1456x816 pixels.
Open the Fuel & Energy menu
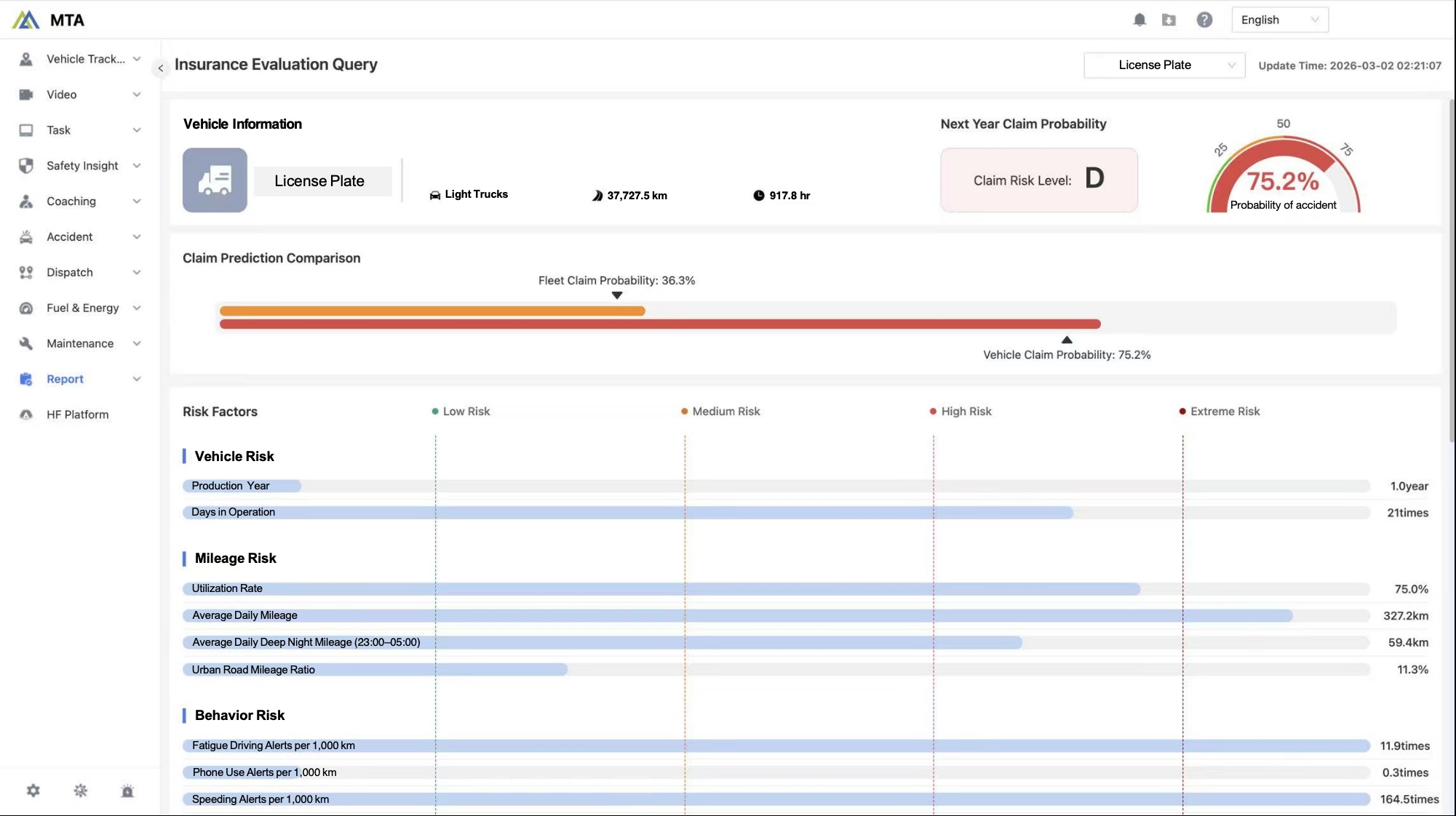pyautogui.click(x=82, y=308)
